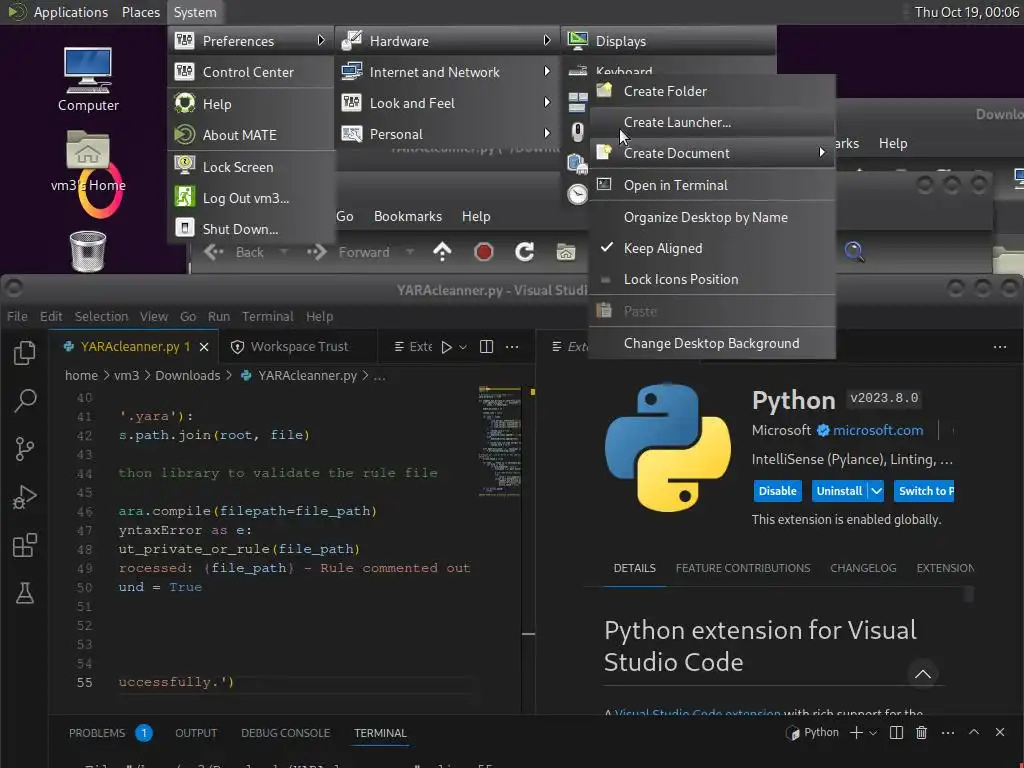
Task: Run the Python file play button
Action: (446, 347)
